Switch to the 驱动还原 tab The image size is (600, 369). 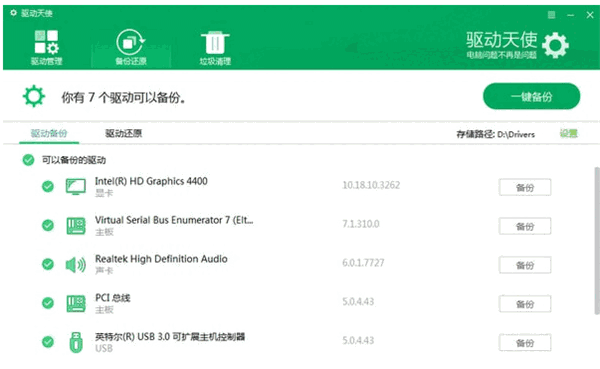(124, 133)
